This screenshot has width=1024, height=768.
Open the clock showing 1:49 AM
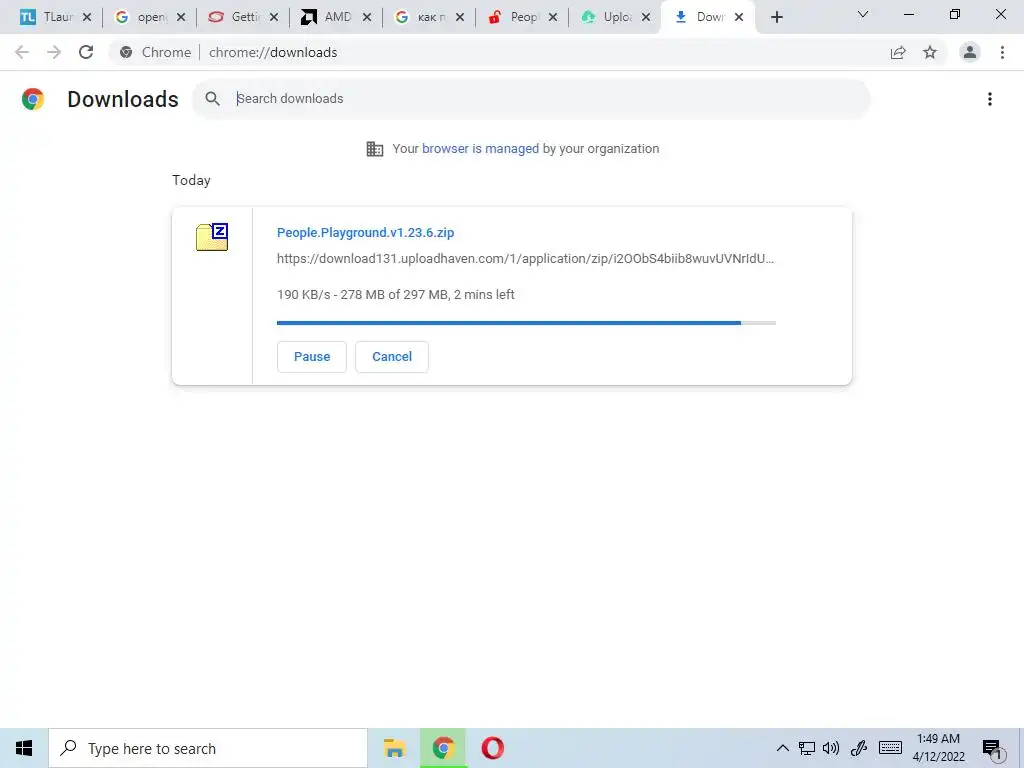pyautogui.click(x=938, y=748)
